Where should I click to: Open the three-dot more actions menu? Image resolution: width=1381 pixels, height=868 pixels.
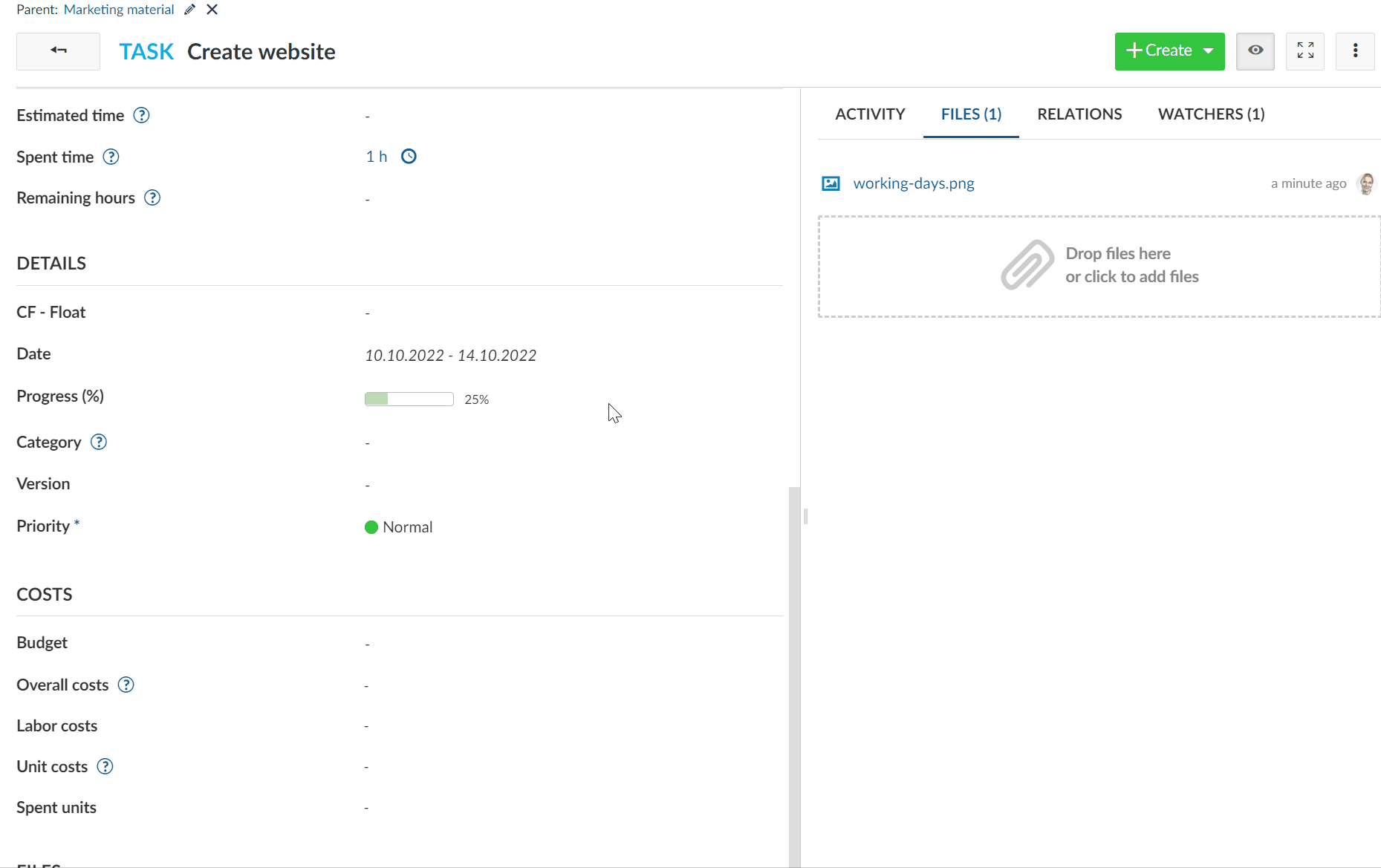click(x=1355, y=51)
